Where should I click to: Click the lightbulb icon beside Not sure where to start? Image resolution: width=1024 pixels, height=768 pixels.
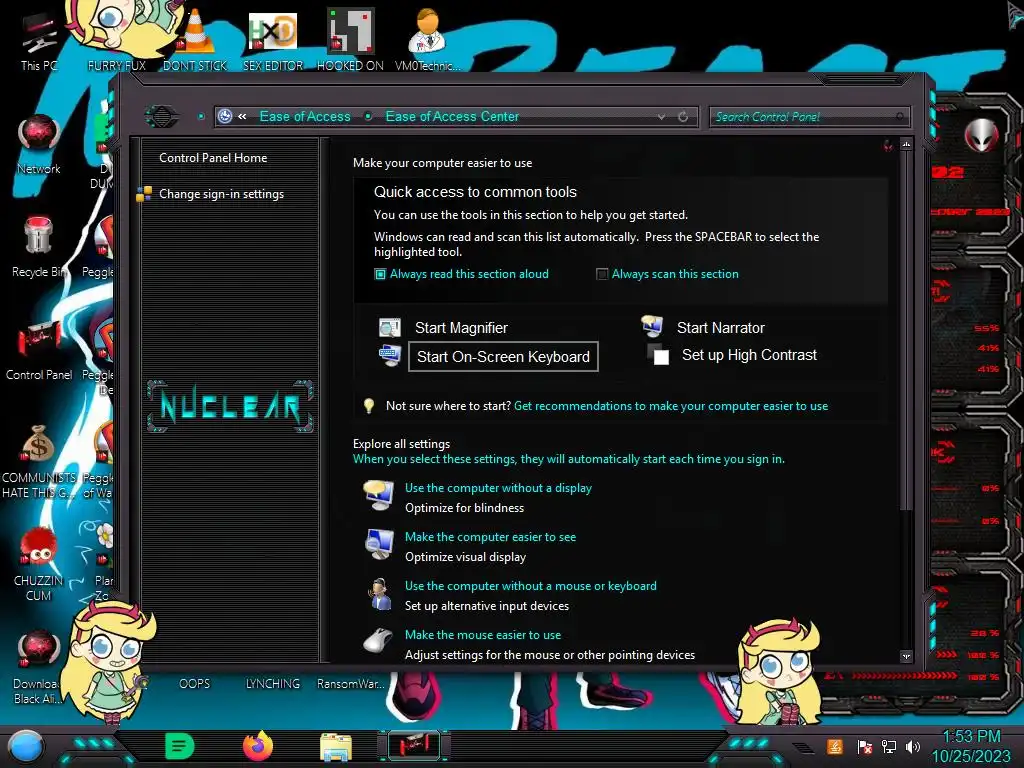coord(369,406)
